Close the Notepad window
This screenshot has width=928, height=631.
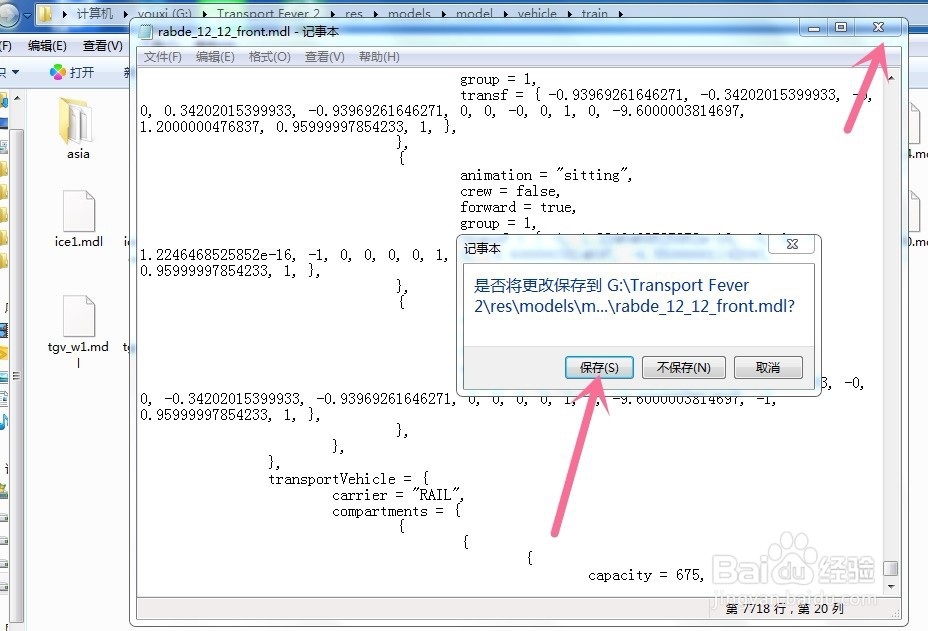coord(878,27)
